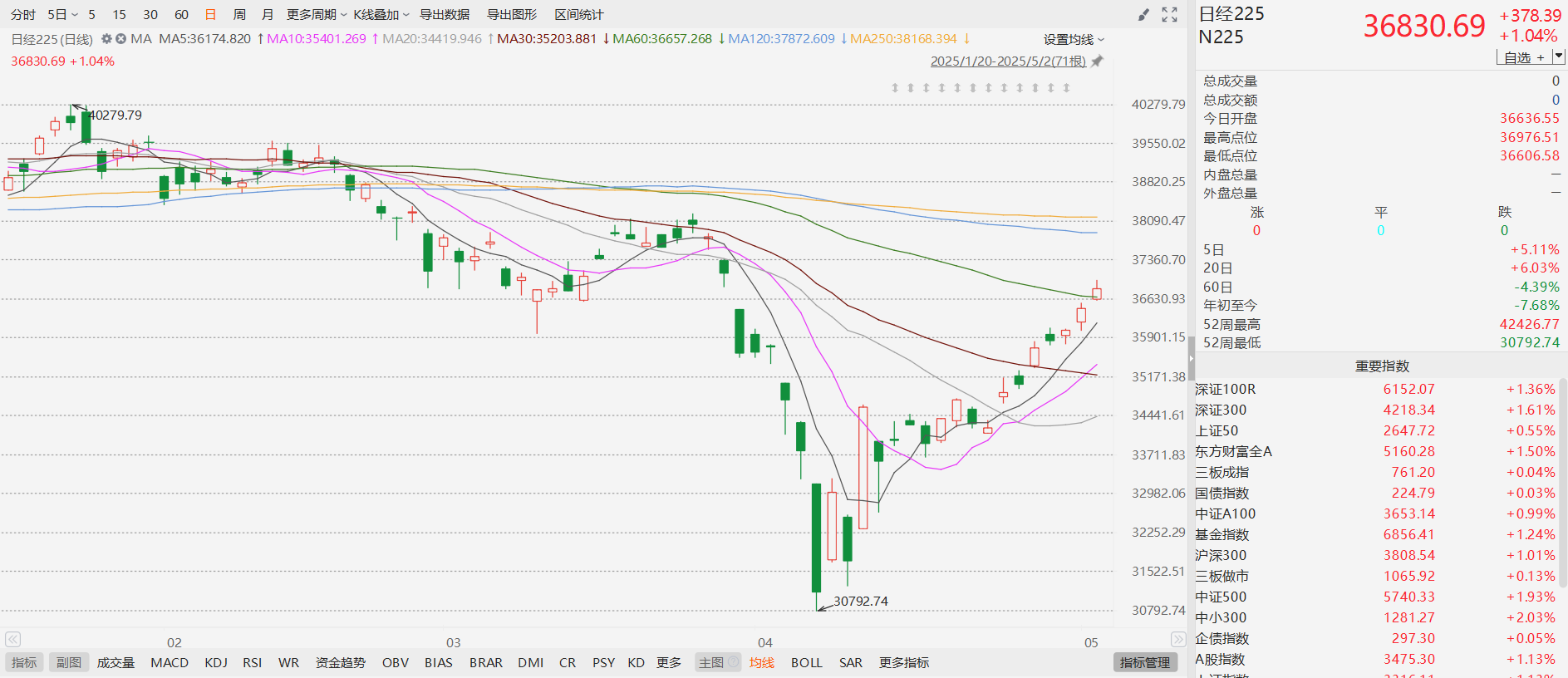Open dropdown arrow next to 自选 button

[1559, 56]
